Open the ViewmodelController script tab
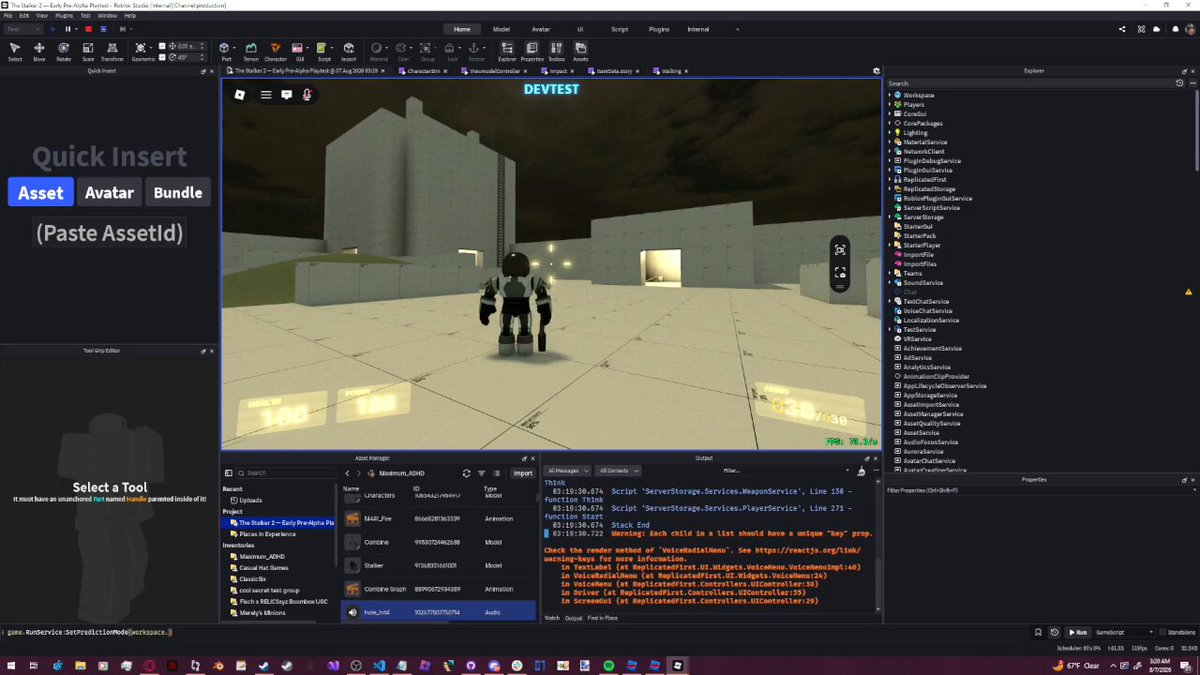 click(x=494, y=71)
